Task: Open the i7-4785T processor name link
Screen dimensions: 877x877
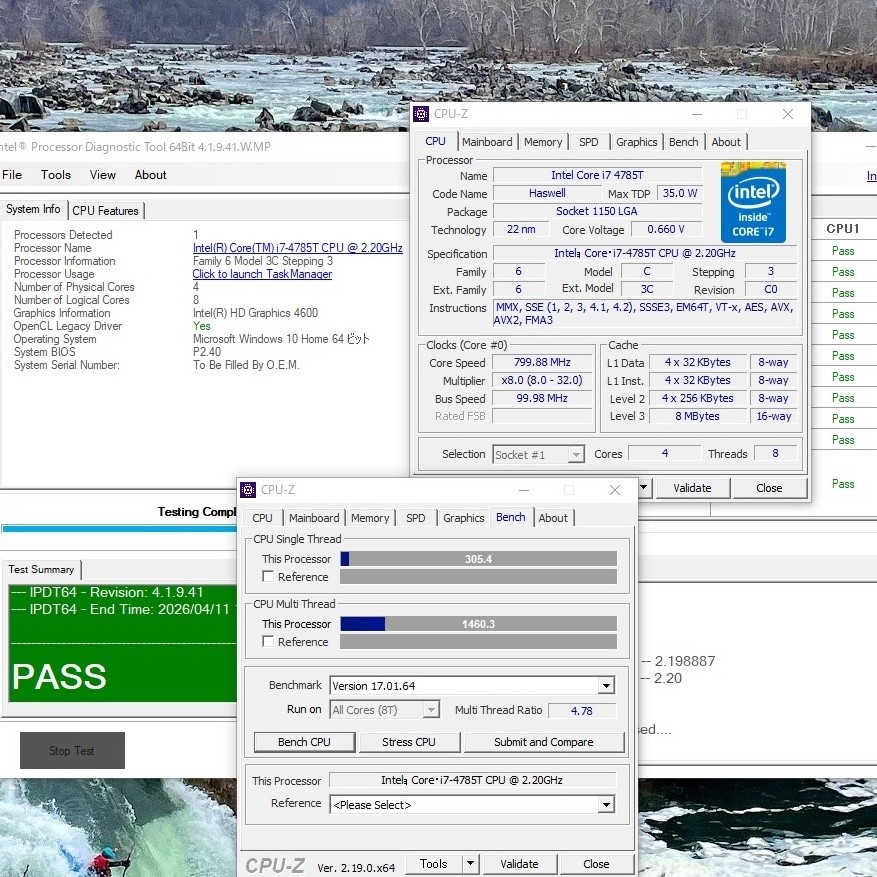Action: point(298,248)
